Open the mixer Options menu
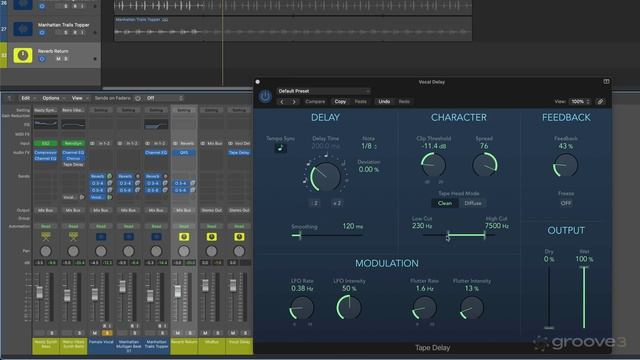This screenshot has width=640, height=360. (53, 98)
